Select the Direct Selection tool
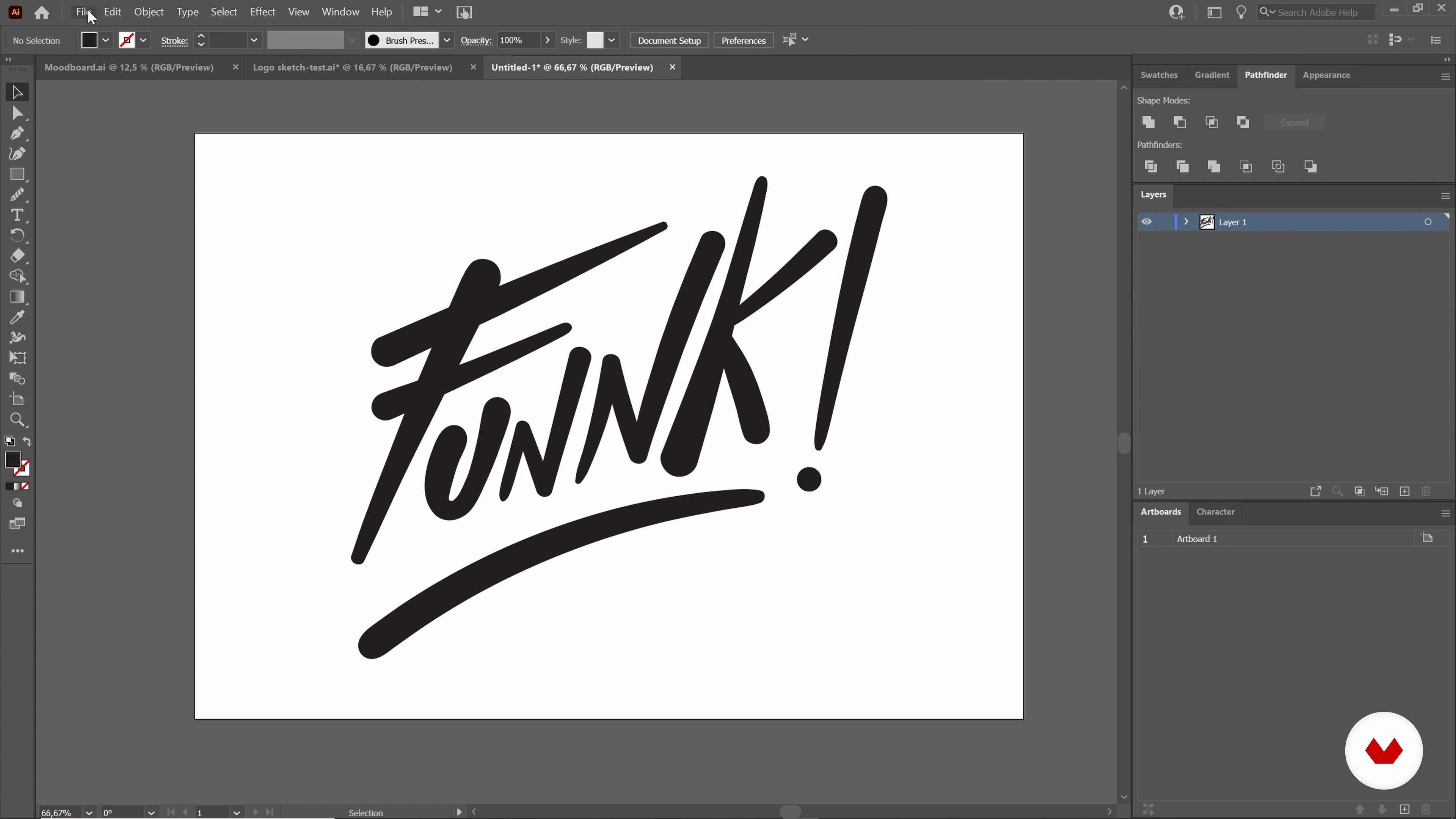 17,113
